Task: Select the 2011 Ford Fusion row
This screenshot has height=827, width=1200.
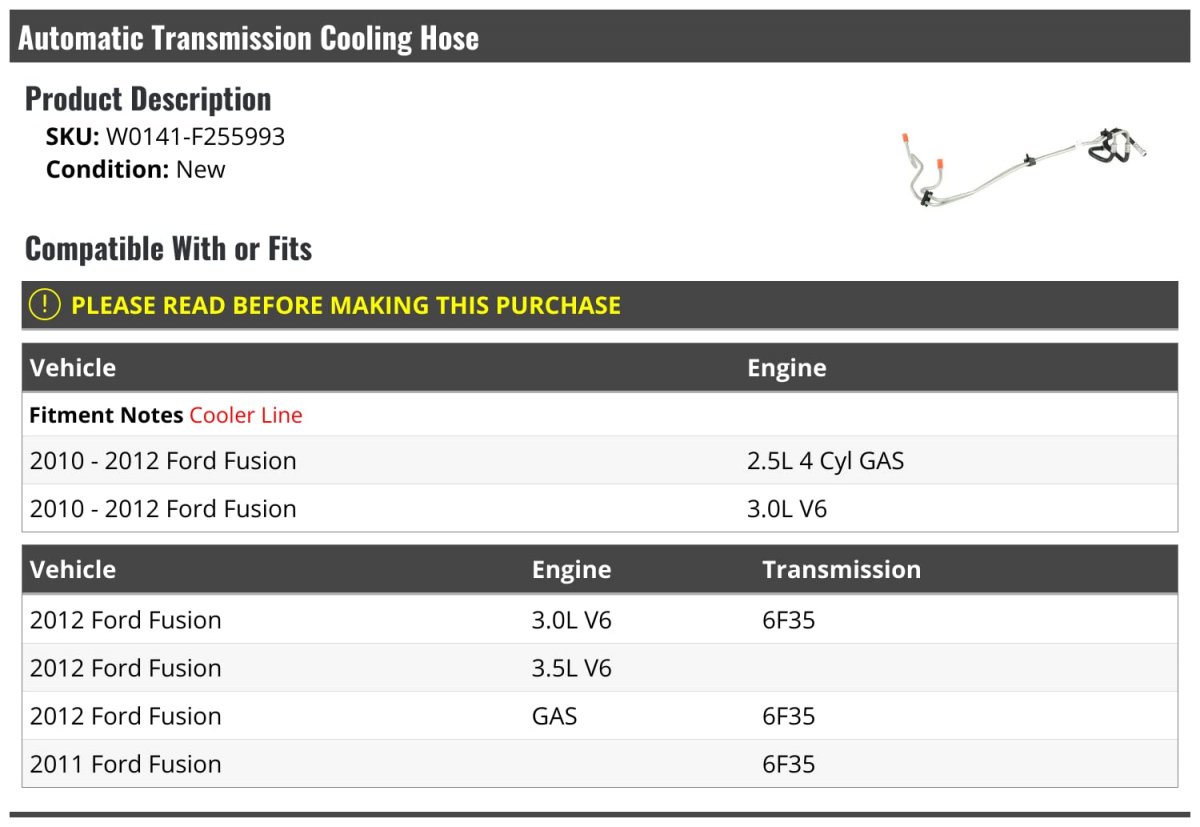Action: point(600,764)
